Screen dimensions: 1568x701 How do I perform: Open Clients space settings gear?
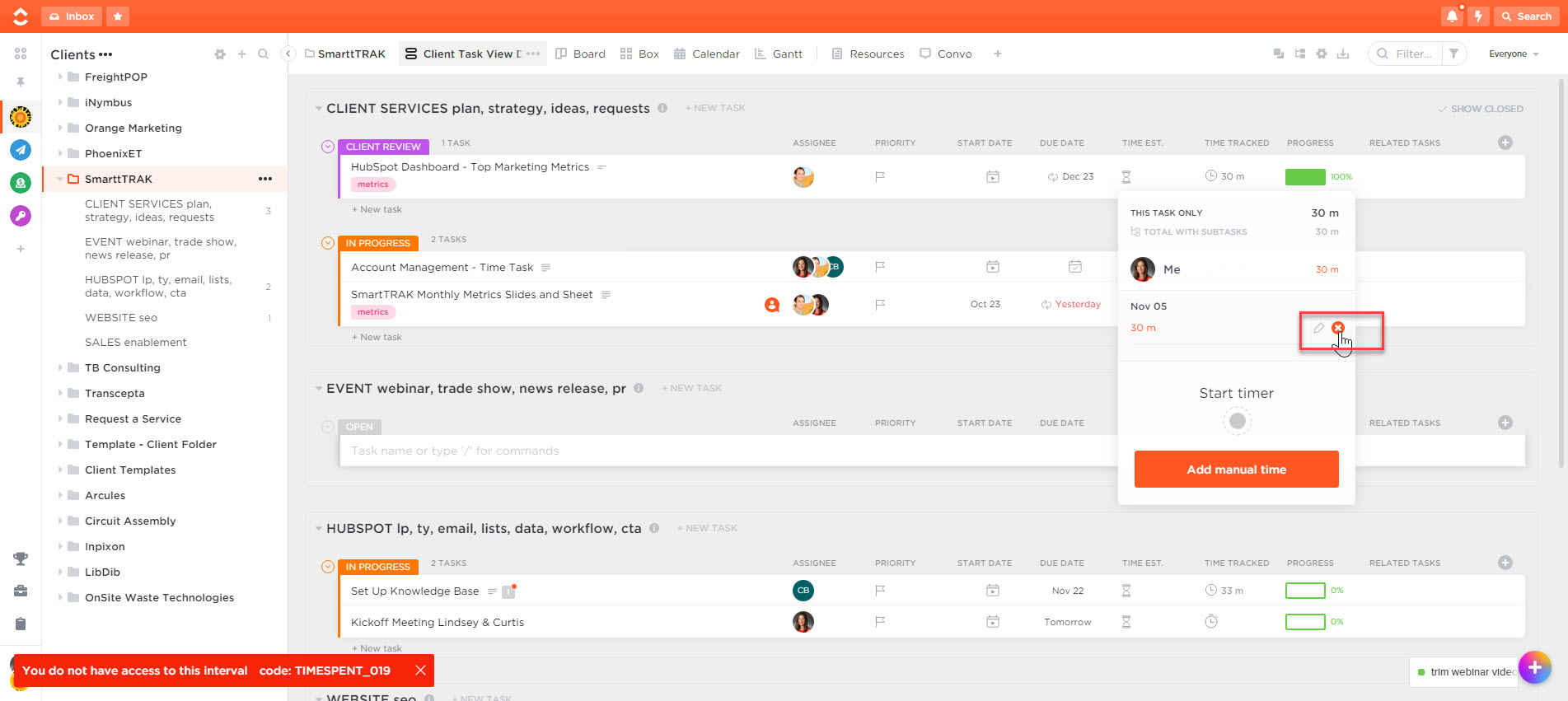[220, 54]
